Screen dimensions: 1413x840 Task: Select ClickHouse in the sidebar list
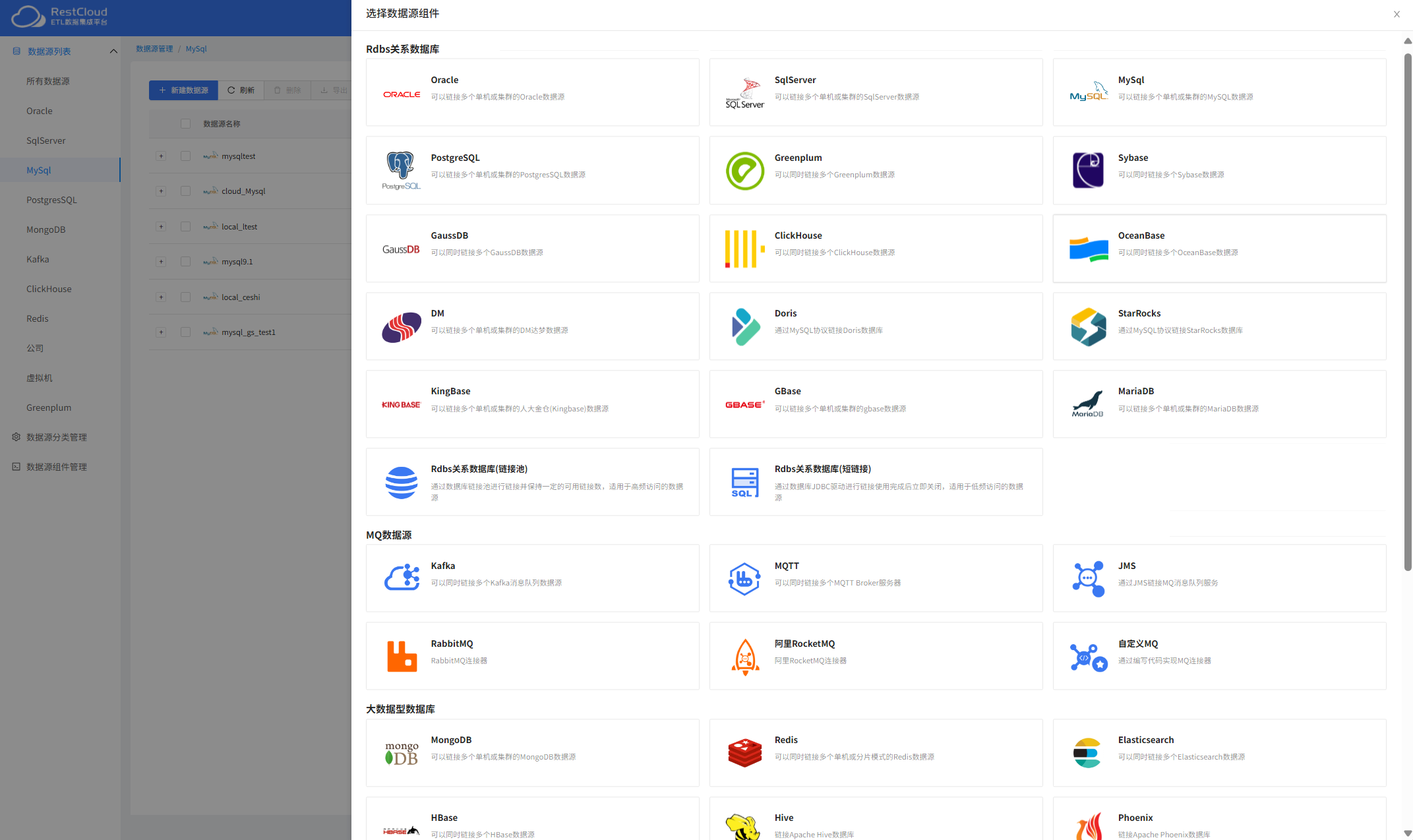tap(49, 289)
